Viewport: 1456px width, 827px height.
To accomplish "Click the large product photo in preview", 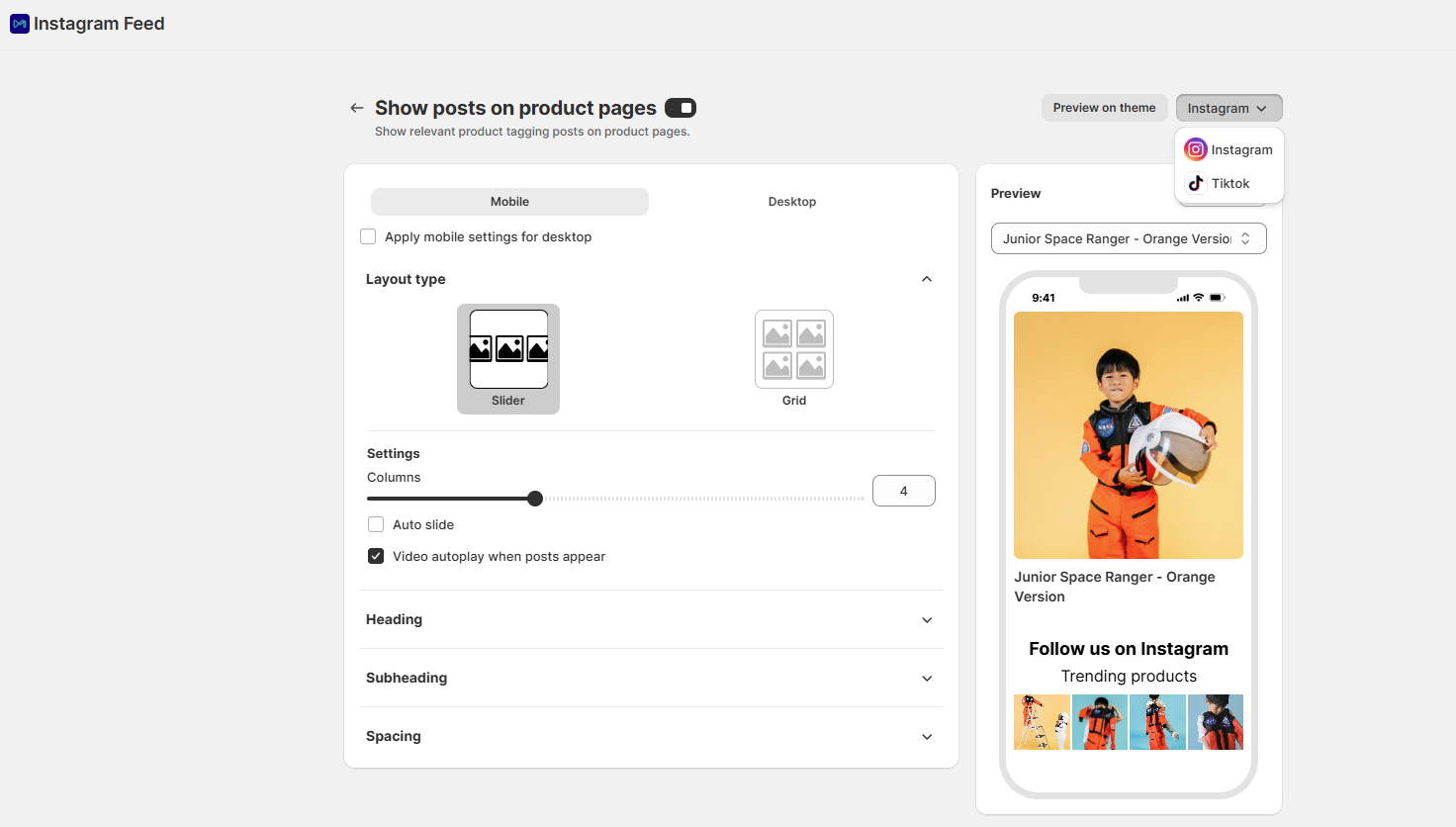I will (x=1129, y=435).
